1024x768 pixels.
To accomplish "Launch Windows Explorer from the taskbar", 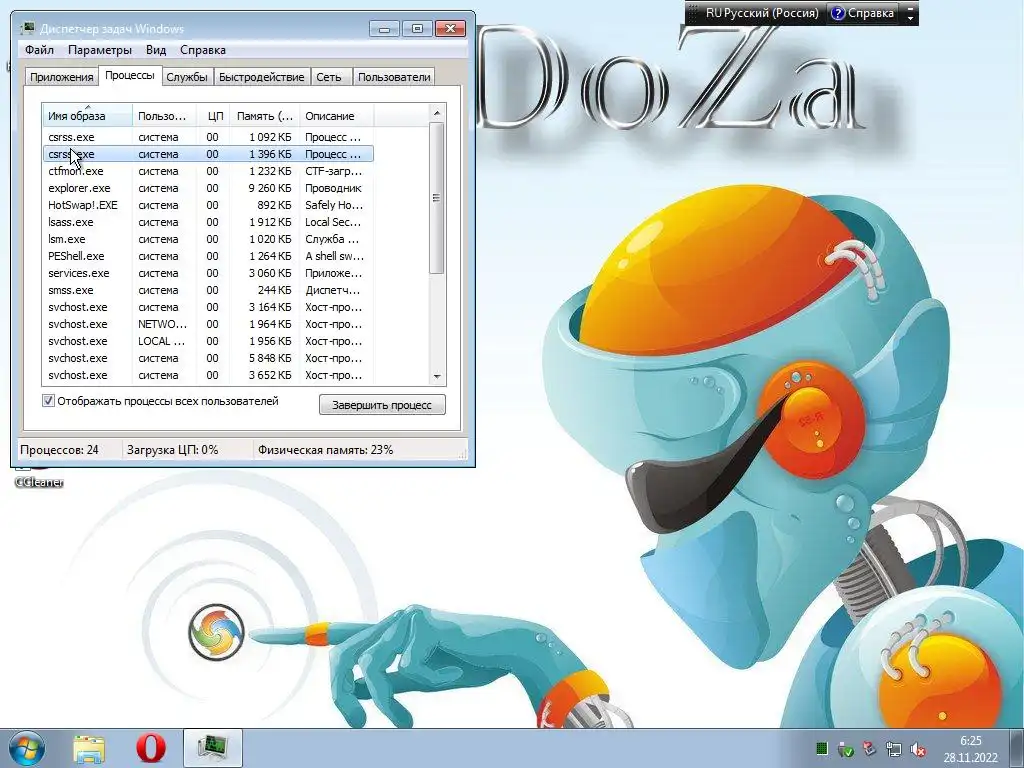I will [88, 748].
